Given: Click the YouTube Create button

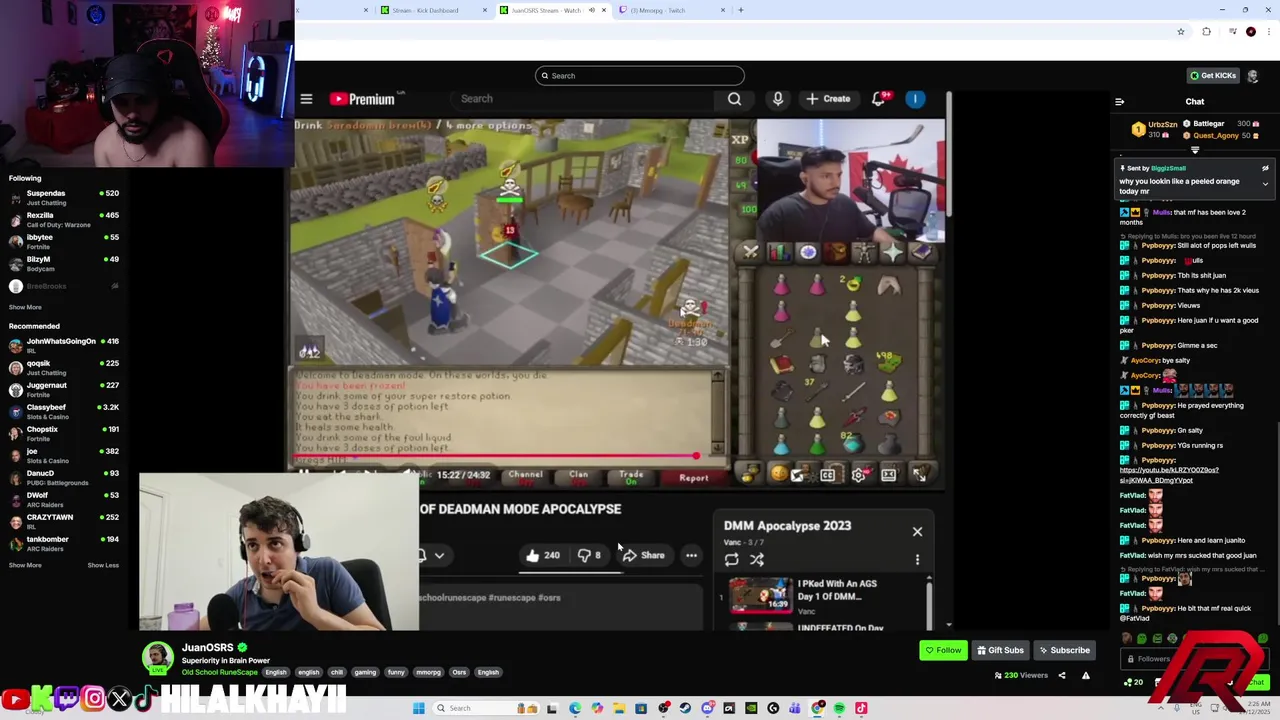Looking at the screenshot, I should point(828,99).
